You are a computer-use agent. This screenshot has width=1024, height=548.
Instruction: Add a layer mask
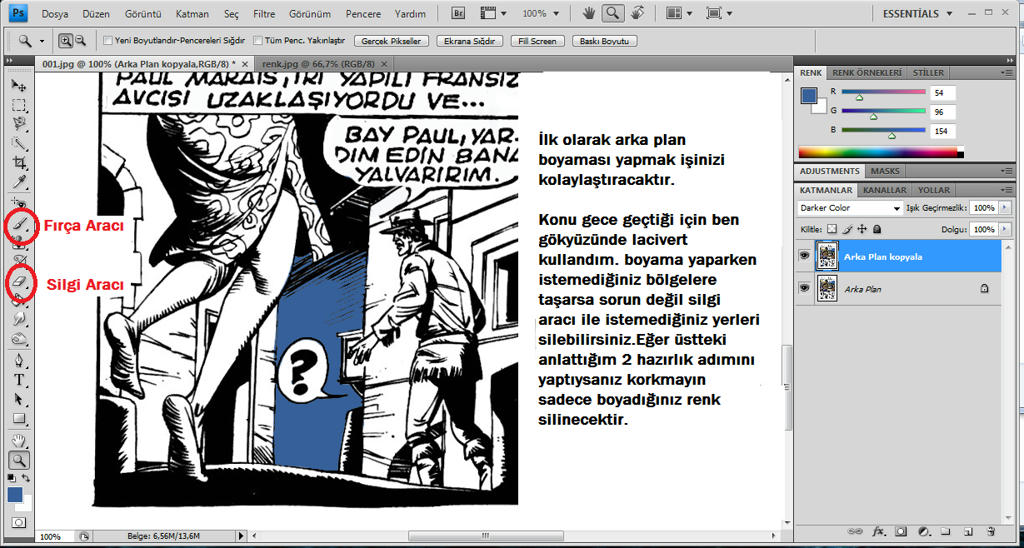[901, 531]
